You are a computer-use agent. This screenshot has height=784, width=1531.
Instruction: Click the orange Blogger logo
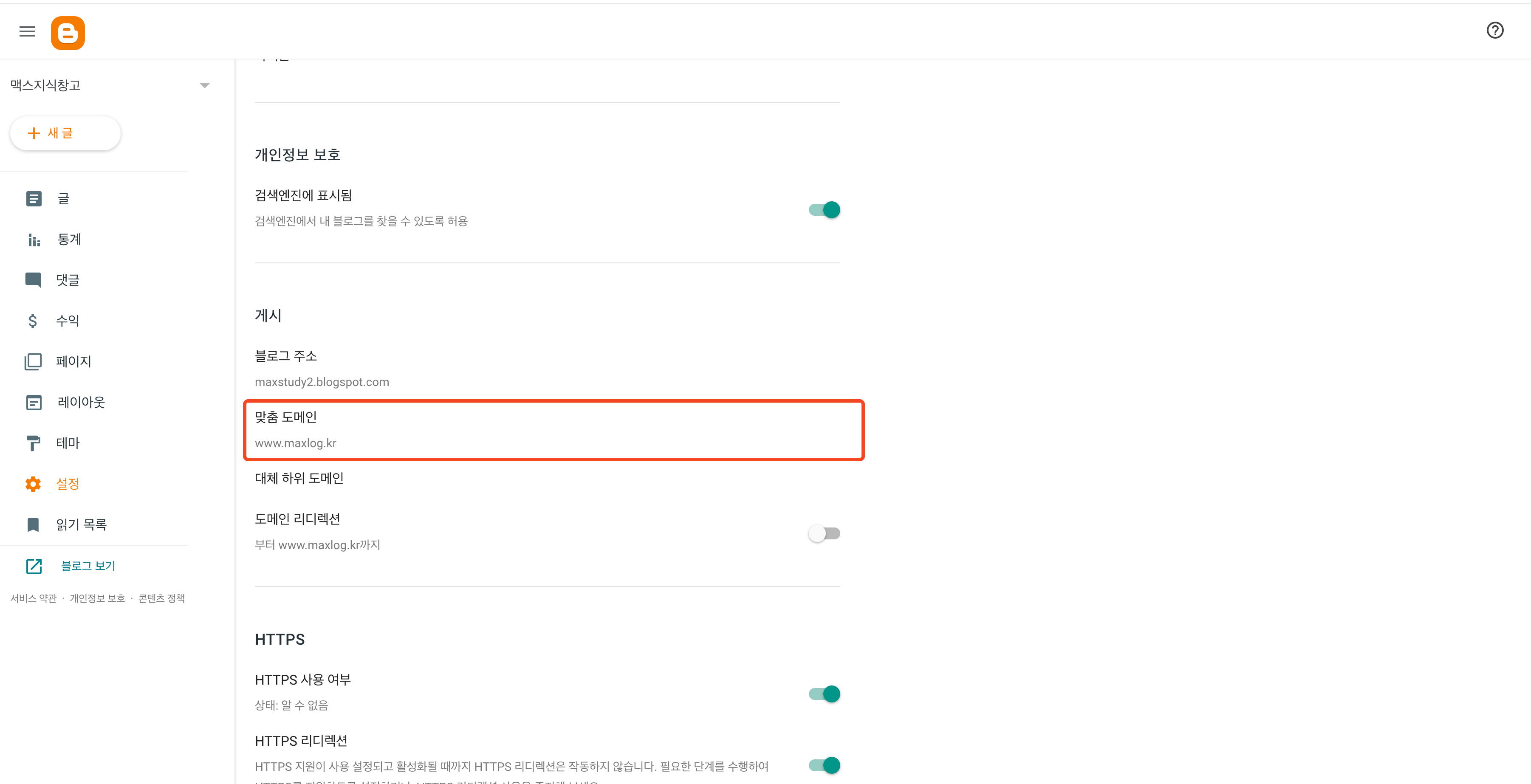(68, 33)
